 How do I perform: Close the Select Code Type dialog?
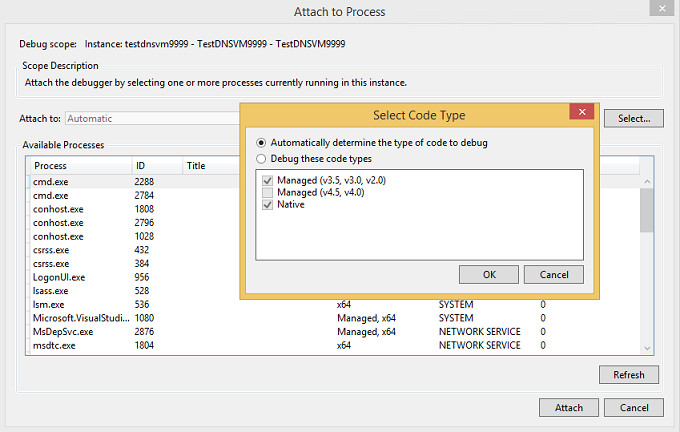[x=577, y=111]
